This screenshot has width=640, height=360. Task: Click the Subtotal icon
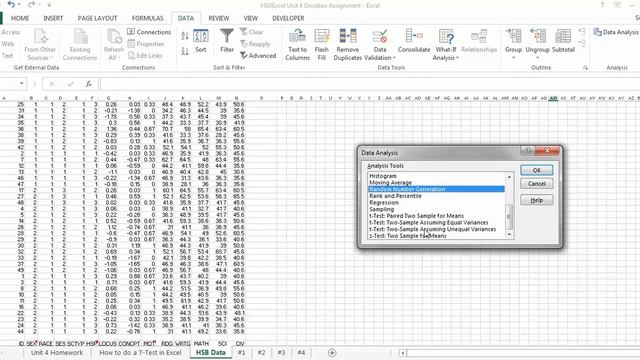563,36
